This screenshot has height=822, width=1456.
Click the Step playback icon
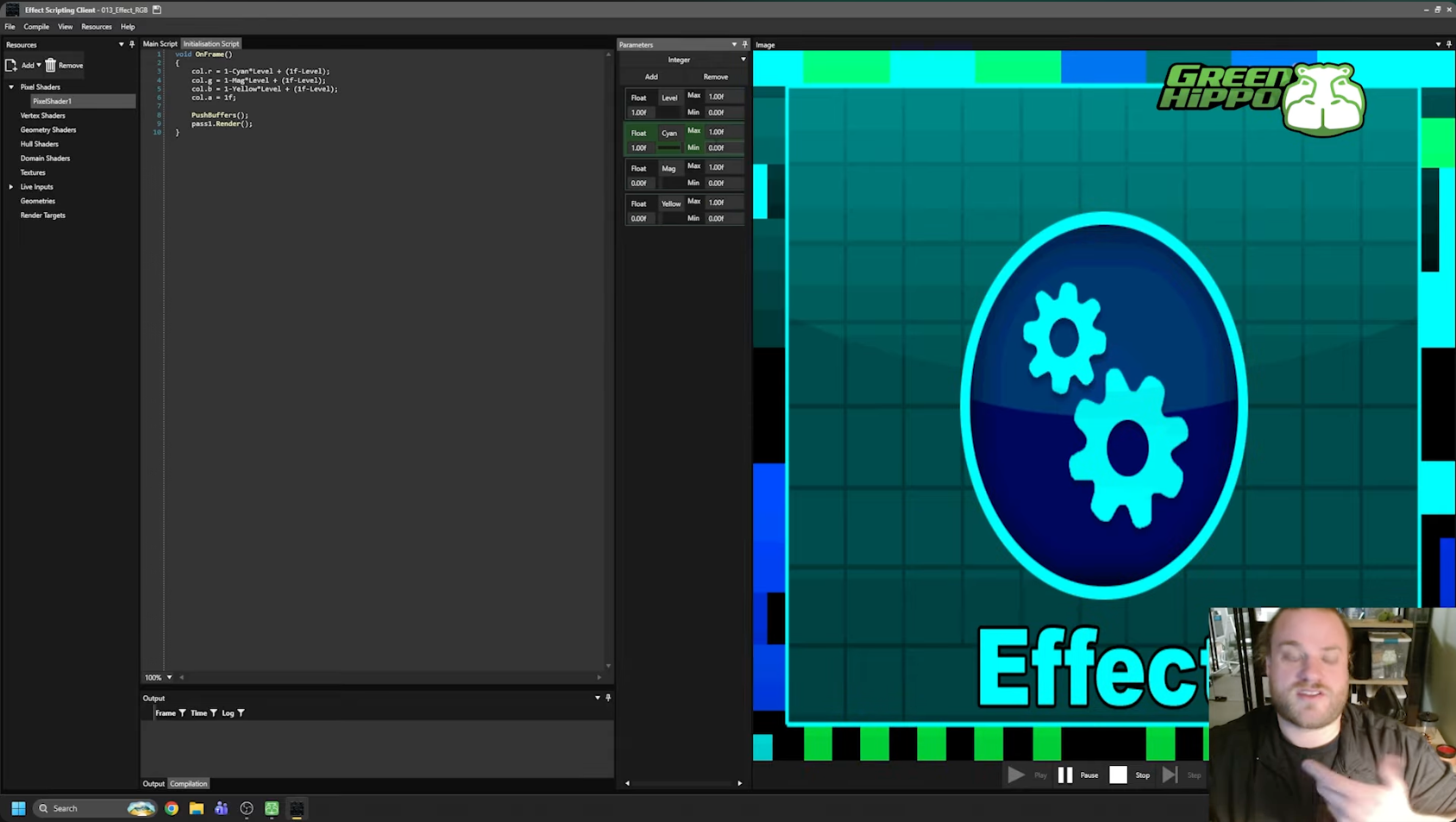1170,775
